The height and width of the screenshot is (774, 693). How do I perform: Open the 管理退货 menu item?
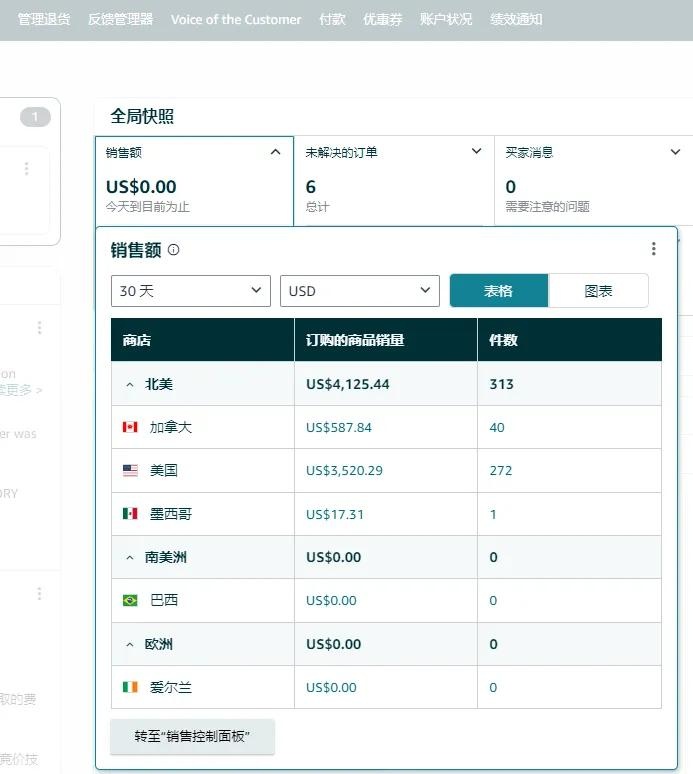[44, 19]
